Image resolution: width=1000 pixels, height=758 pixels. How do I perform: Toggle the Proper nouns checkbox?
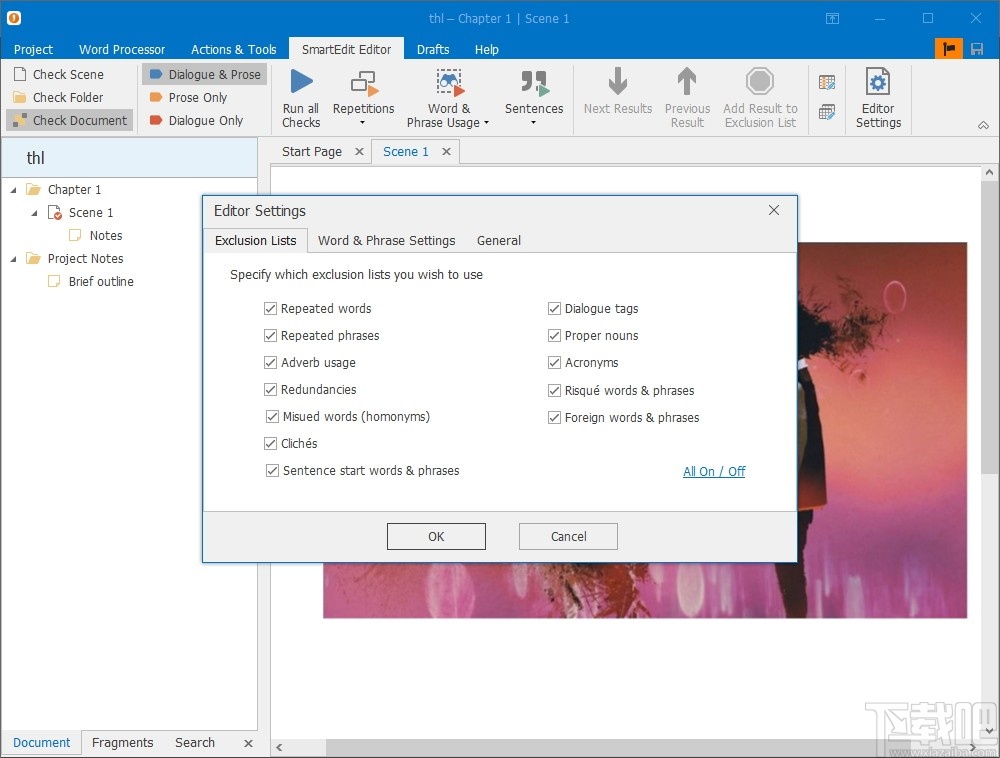[554, 335]
